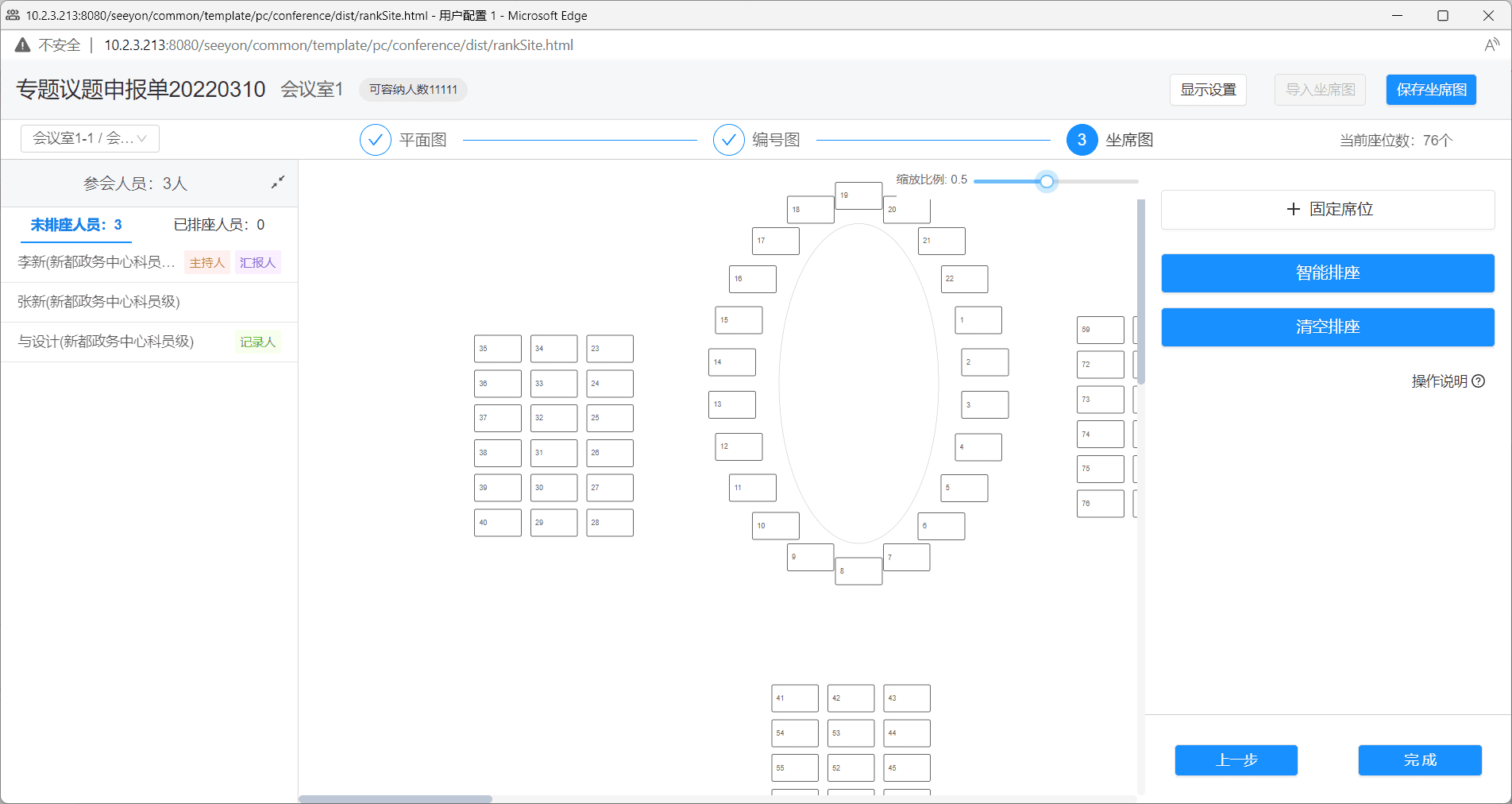Click the 参会人员: 3人 header
1512x804 pixels.
point(135,184)
